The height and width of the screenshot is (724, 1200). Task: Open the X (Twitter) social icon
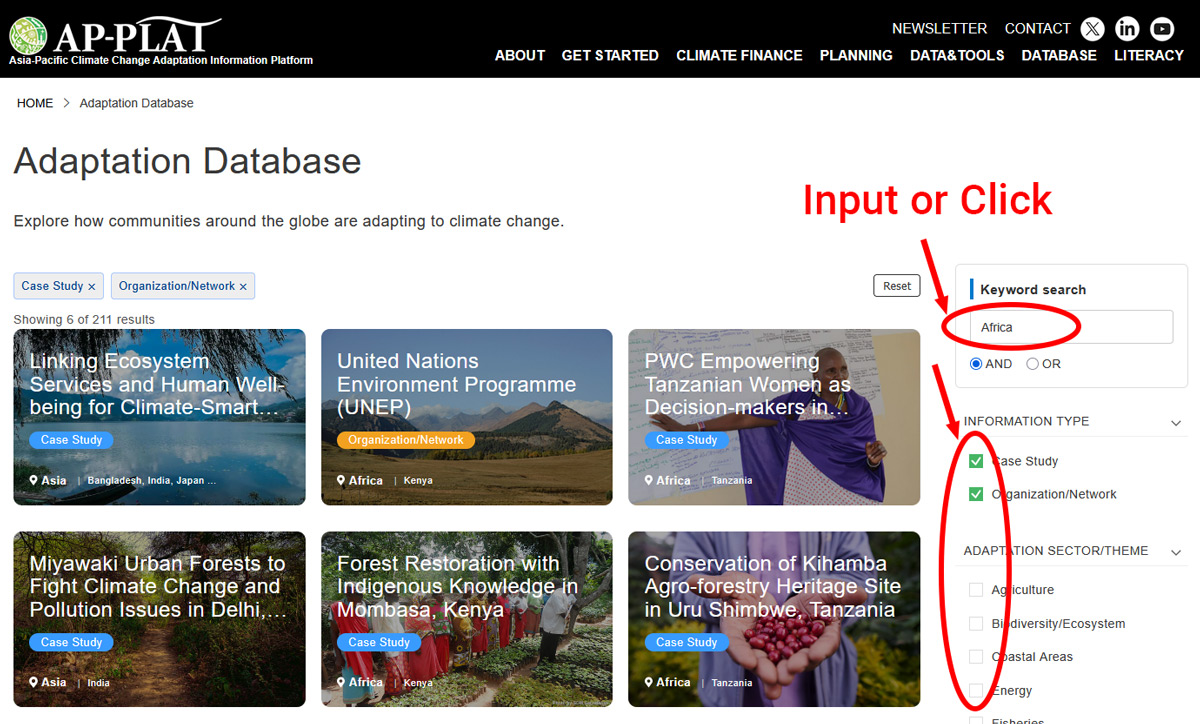[x=1092, y=29]
